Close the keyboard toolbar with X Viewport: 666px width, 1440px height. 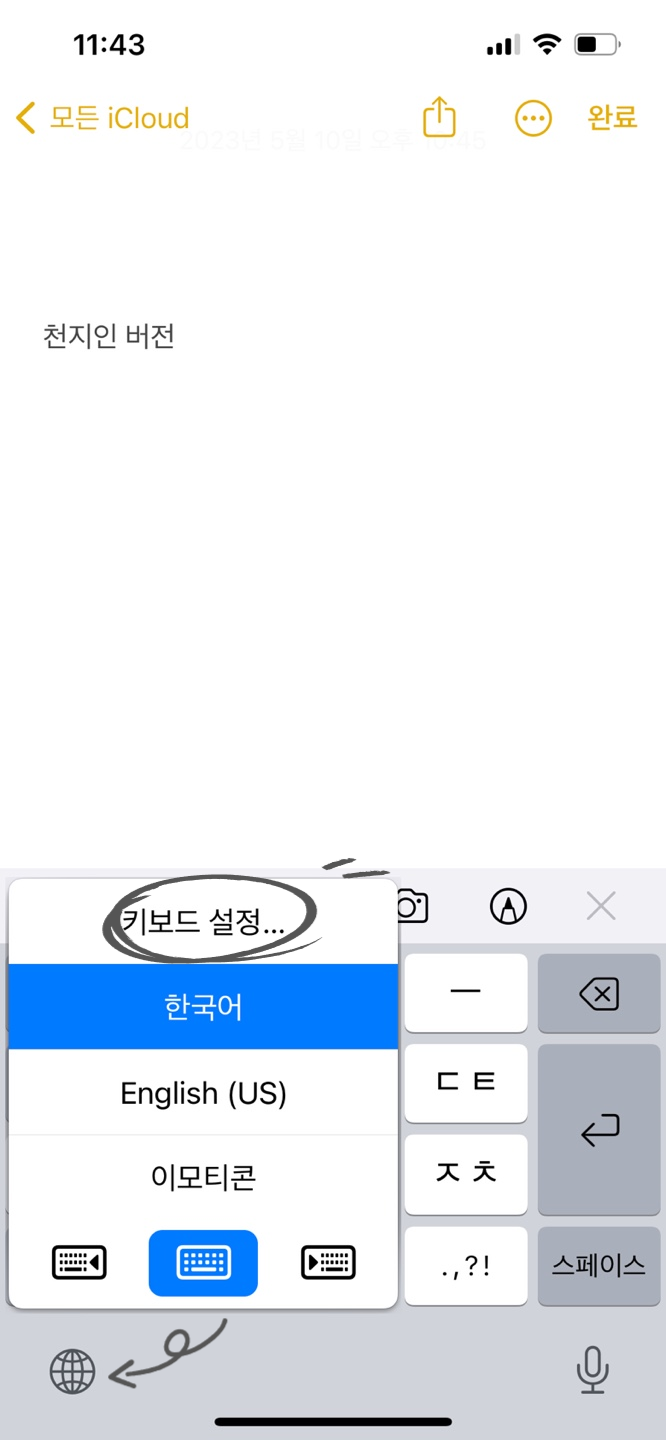pos(601,907)
